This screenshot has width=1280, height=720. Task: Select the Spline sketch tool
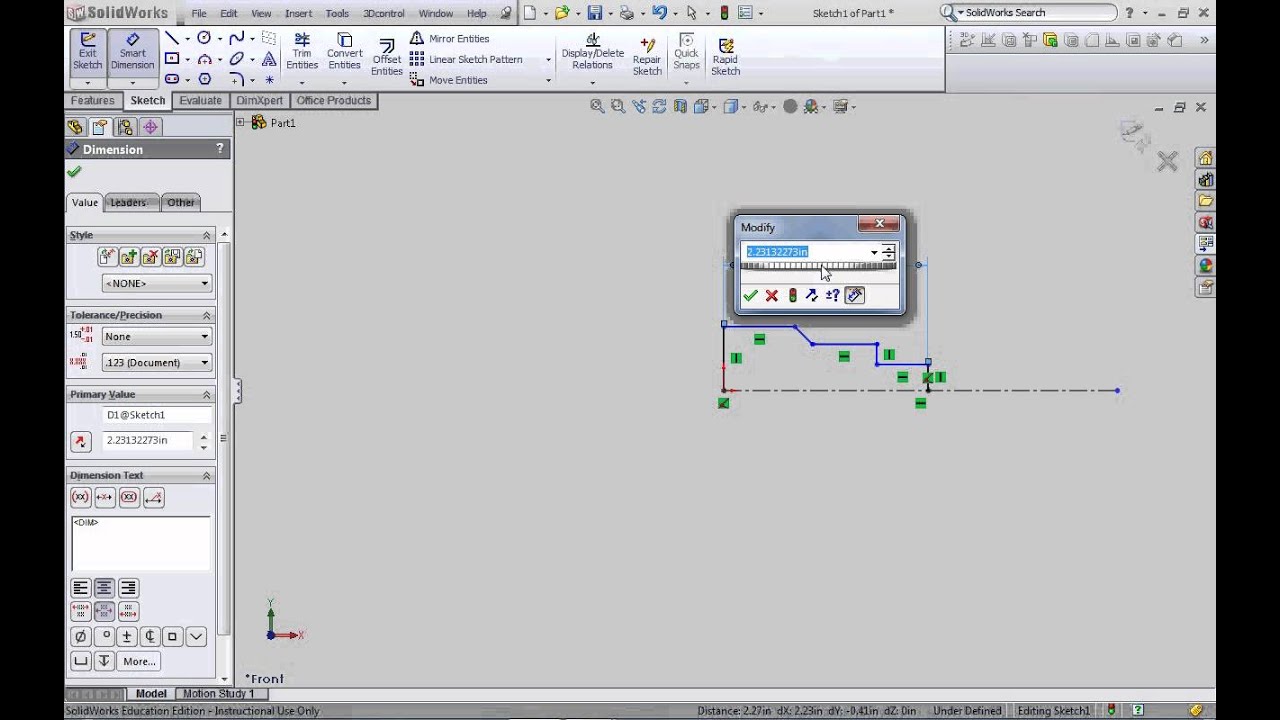(x=236, y=38)
